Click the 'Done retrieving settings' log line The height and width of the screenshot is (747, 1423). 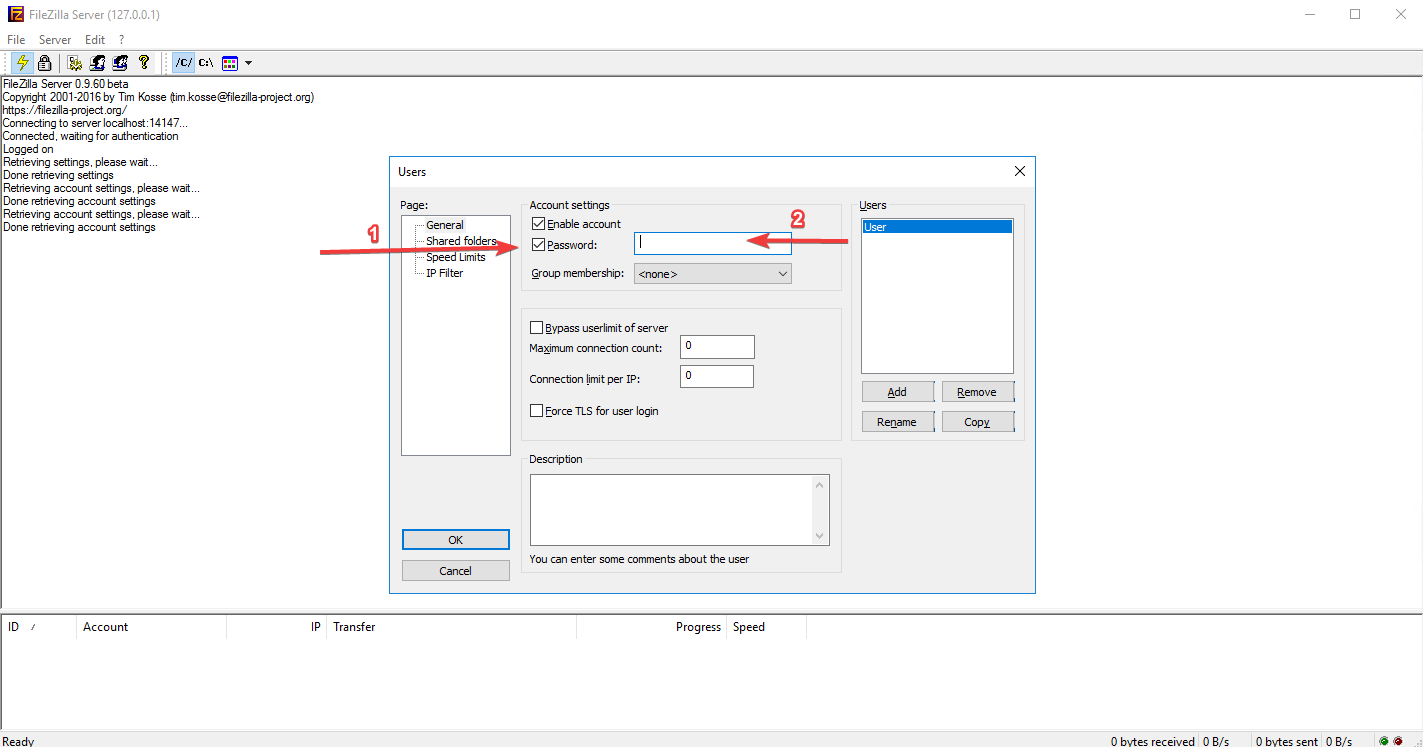59,175
